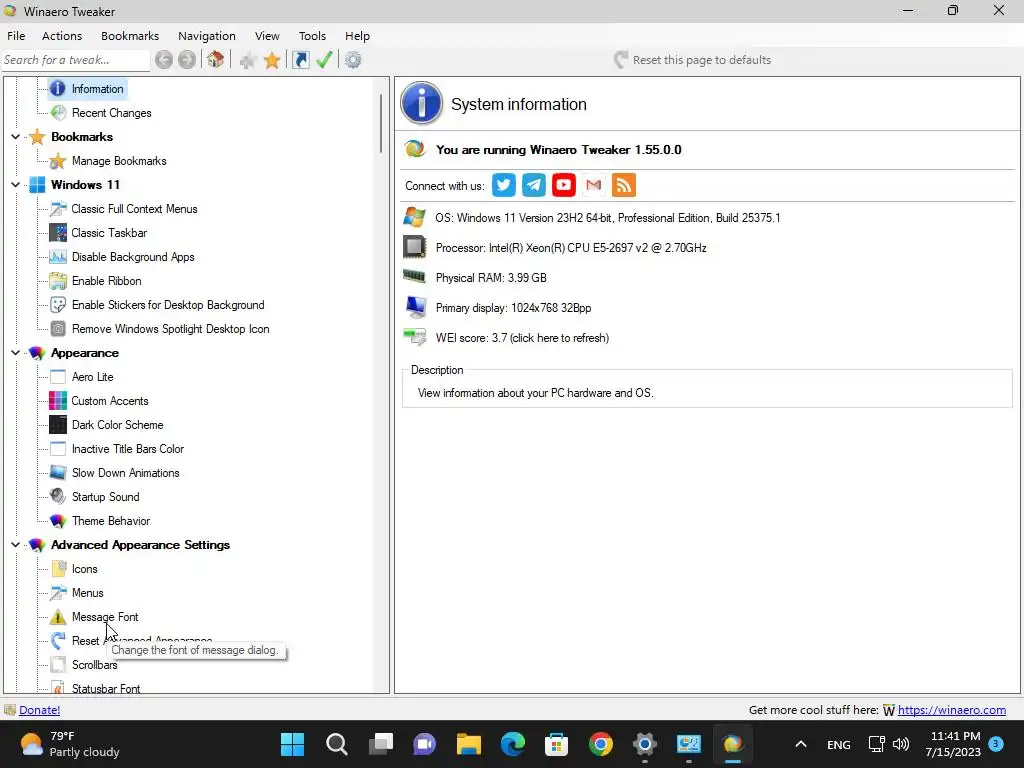The width and height of the screenshot is (1024, 768).
Task: Select the Information tree item
Action: (97, 89)
